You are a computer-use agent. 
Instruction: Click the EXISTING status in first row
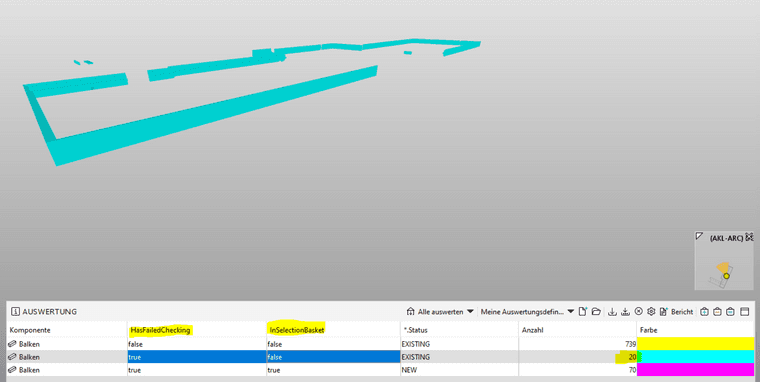tap(459, 344)
